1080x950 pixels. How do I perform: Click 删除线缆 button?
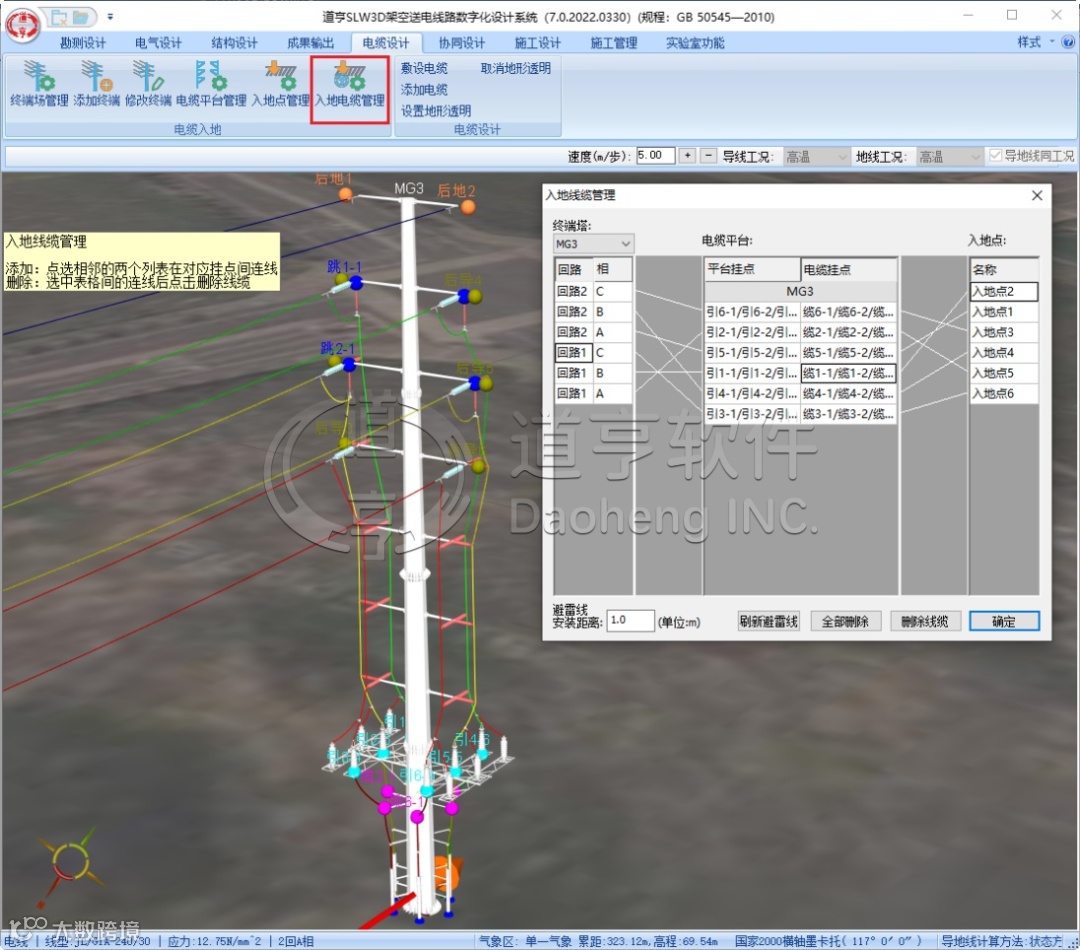click(x=924, y=621)
